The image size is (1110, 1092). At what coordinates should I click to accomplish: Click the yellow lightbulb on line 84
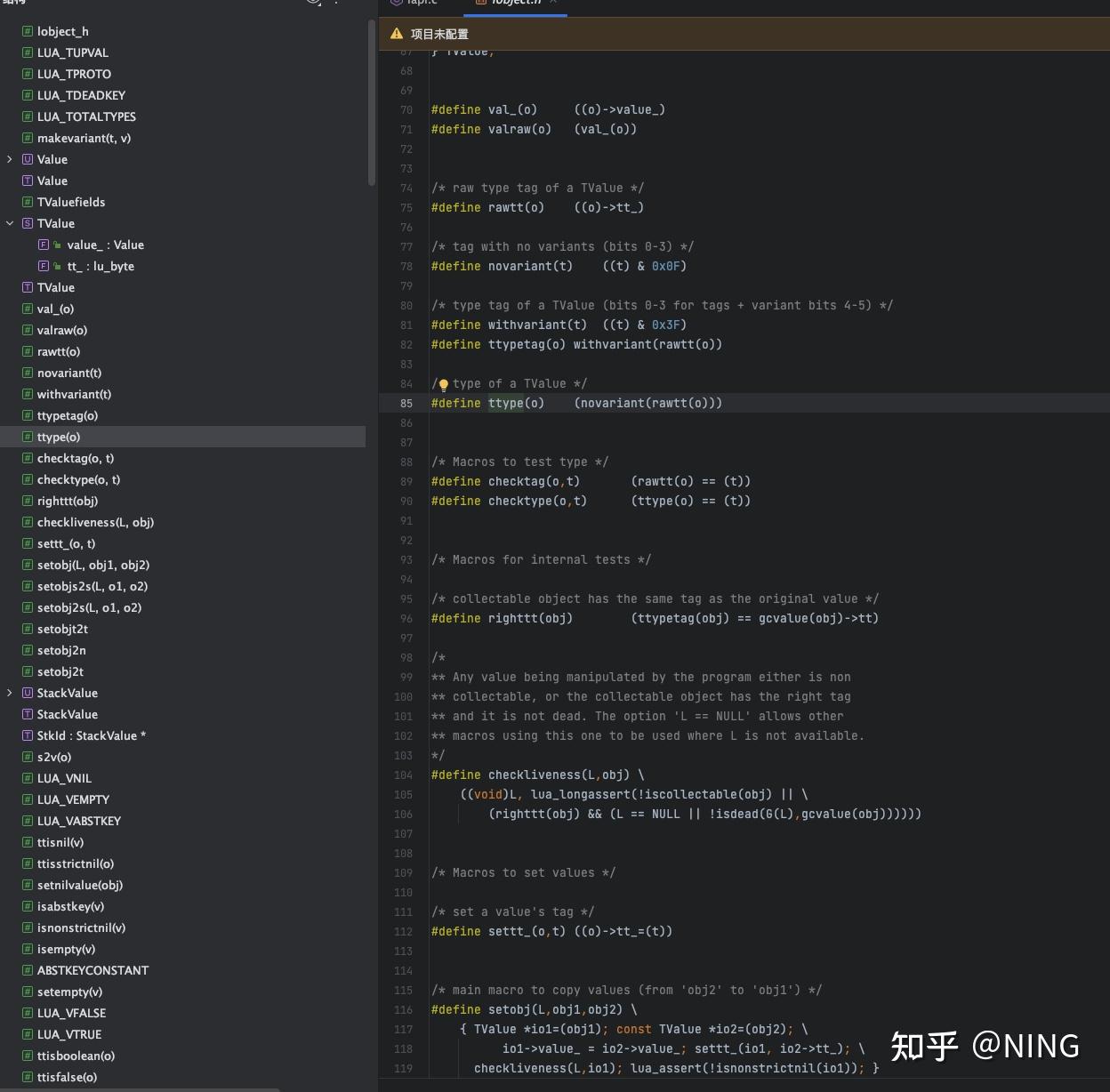[x=443, y=385]
